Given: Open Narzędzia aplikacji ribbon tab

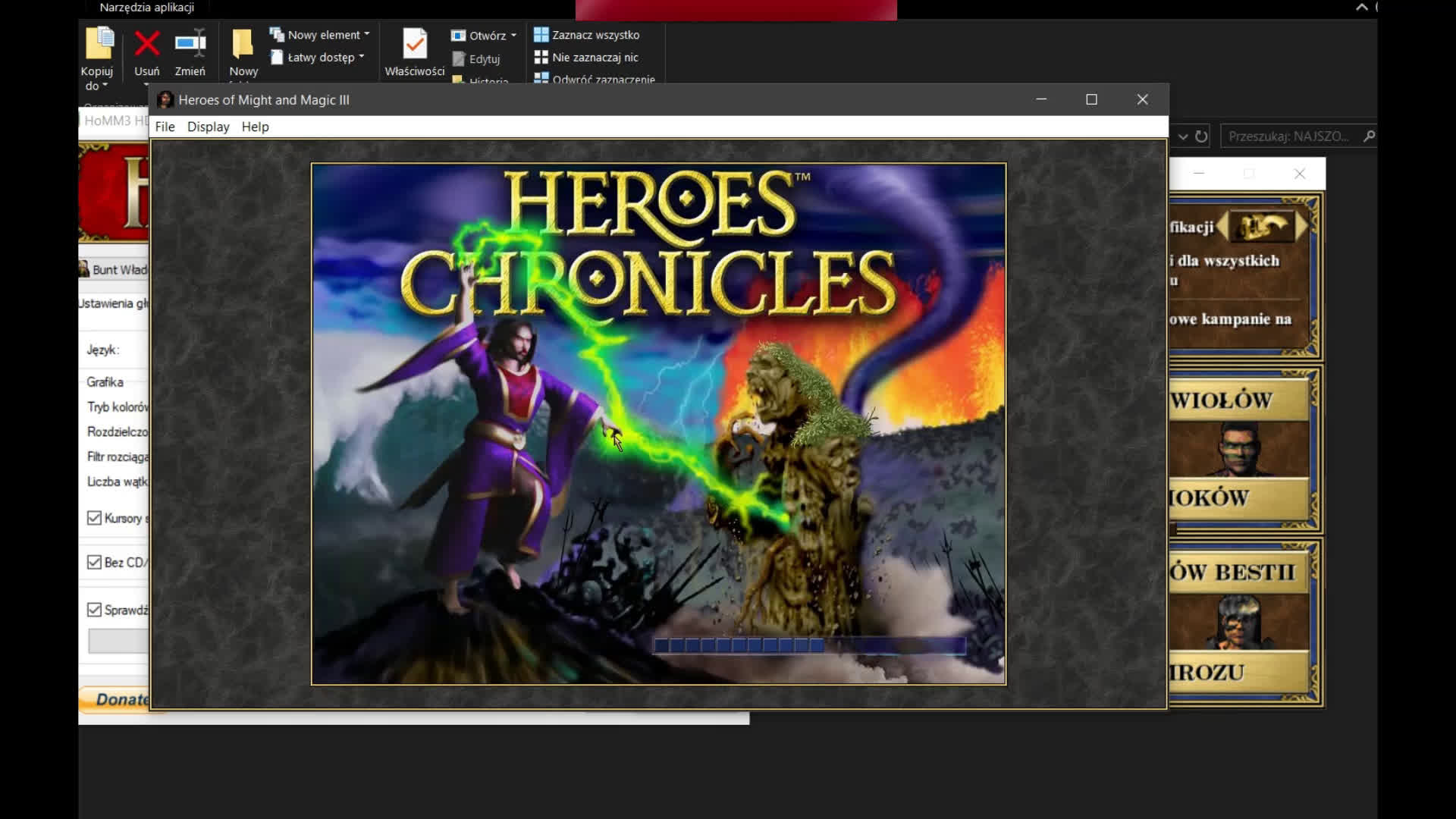Looking at the screenshot, I should pos(146,8).
